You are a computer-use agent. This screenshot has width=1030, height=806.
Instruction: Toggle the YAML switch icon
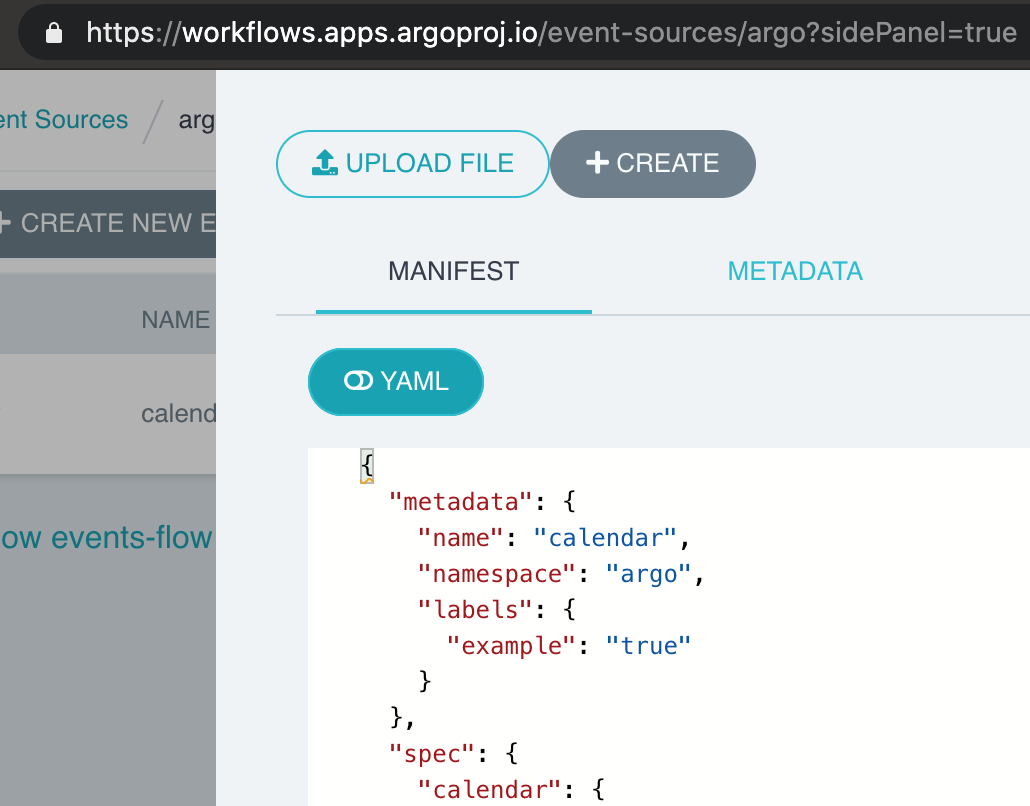point(358,381)
